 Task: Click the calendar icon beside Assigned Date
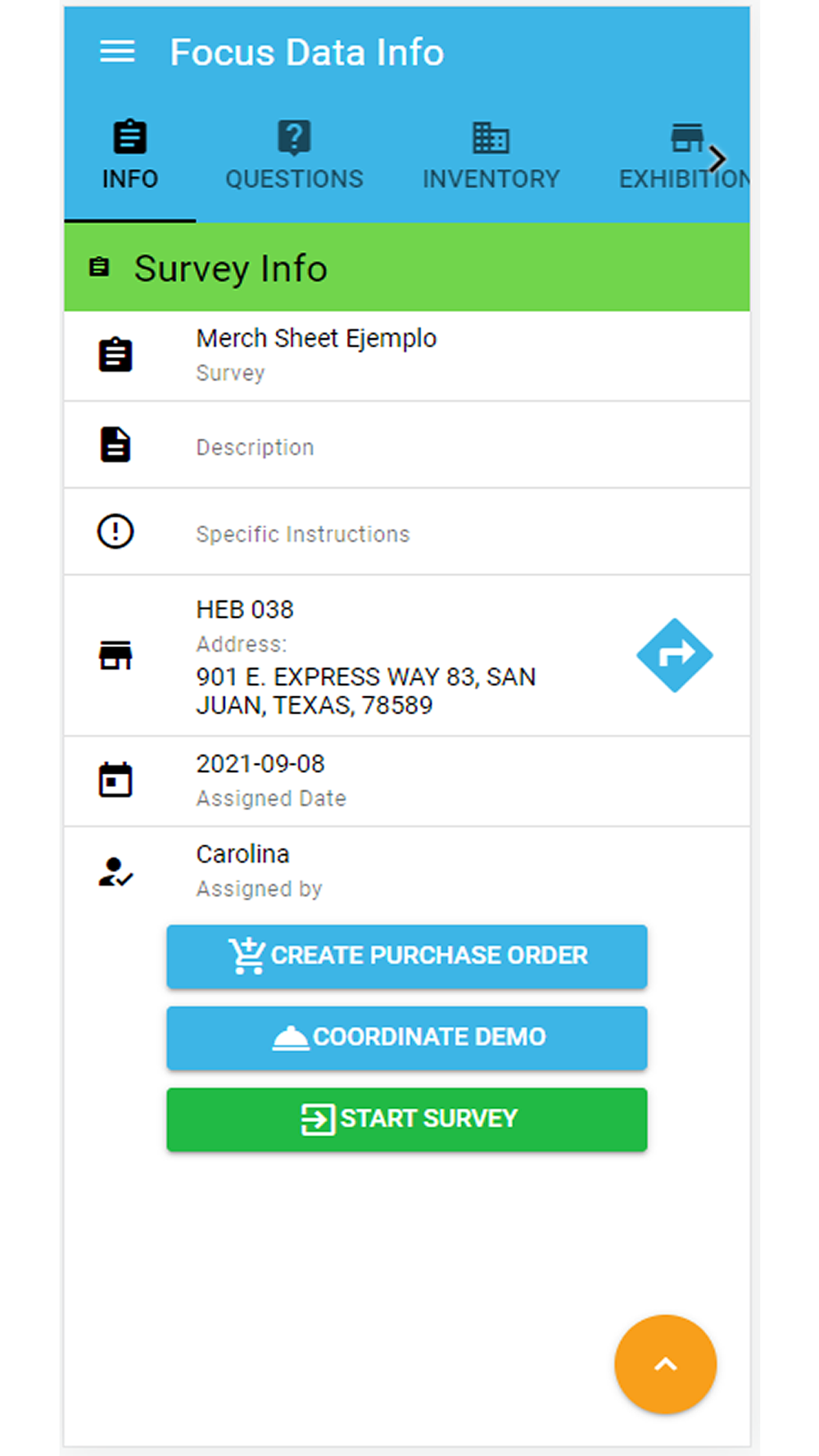[x=115, y=780]
